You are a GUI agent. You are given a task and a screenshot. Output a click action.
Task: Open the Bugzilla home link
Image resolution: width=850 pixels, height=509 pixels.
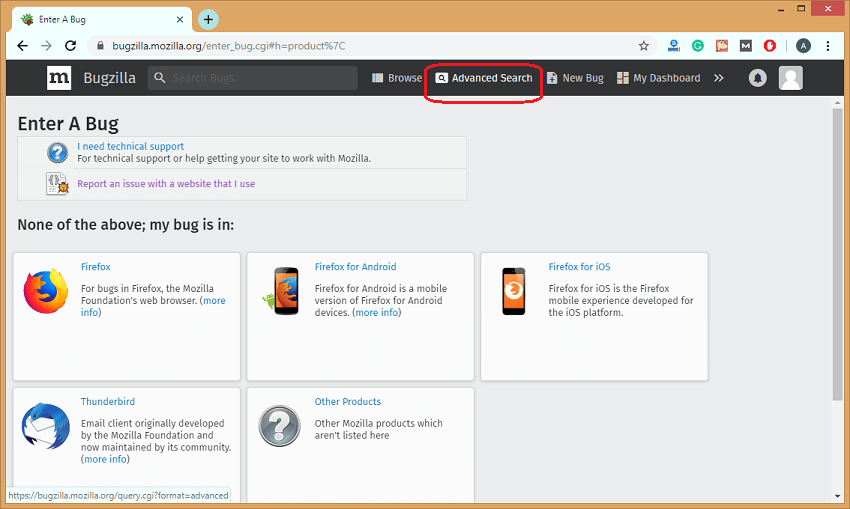(110, 78)
